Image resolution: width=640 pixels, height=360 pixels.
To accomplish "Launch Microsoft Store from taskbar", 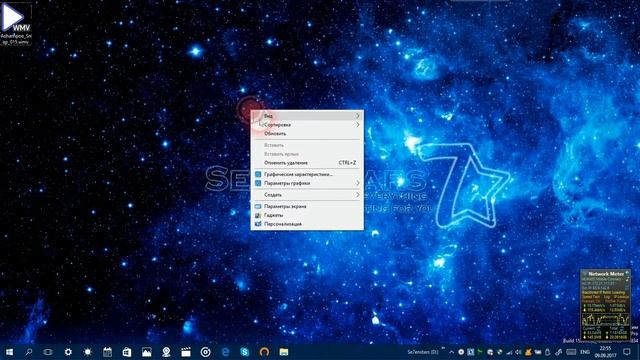I will (127, 352).
